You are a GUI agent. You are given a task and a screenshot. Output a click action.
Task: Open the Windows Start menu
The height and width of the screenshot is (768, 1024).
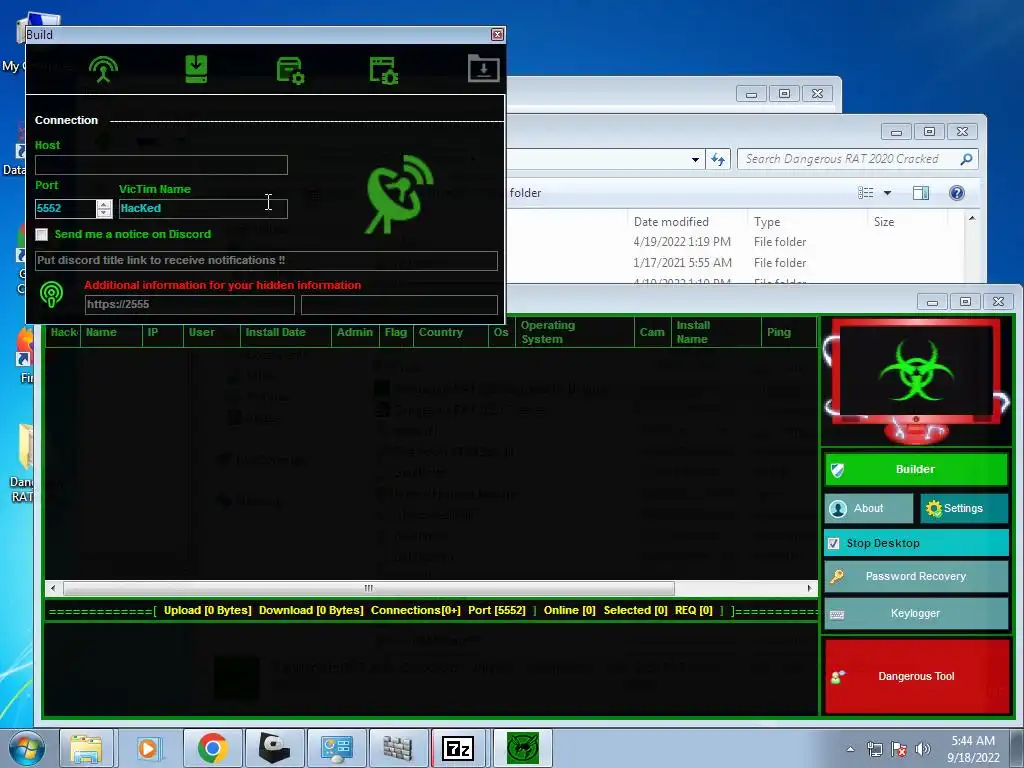click(x=27, y=748)
